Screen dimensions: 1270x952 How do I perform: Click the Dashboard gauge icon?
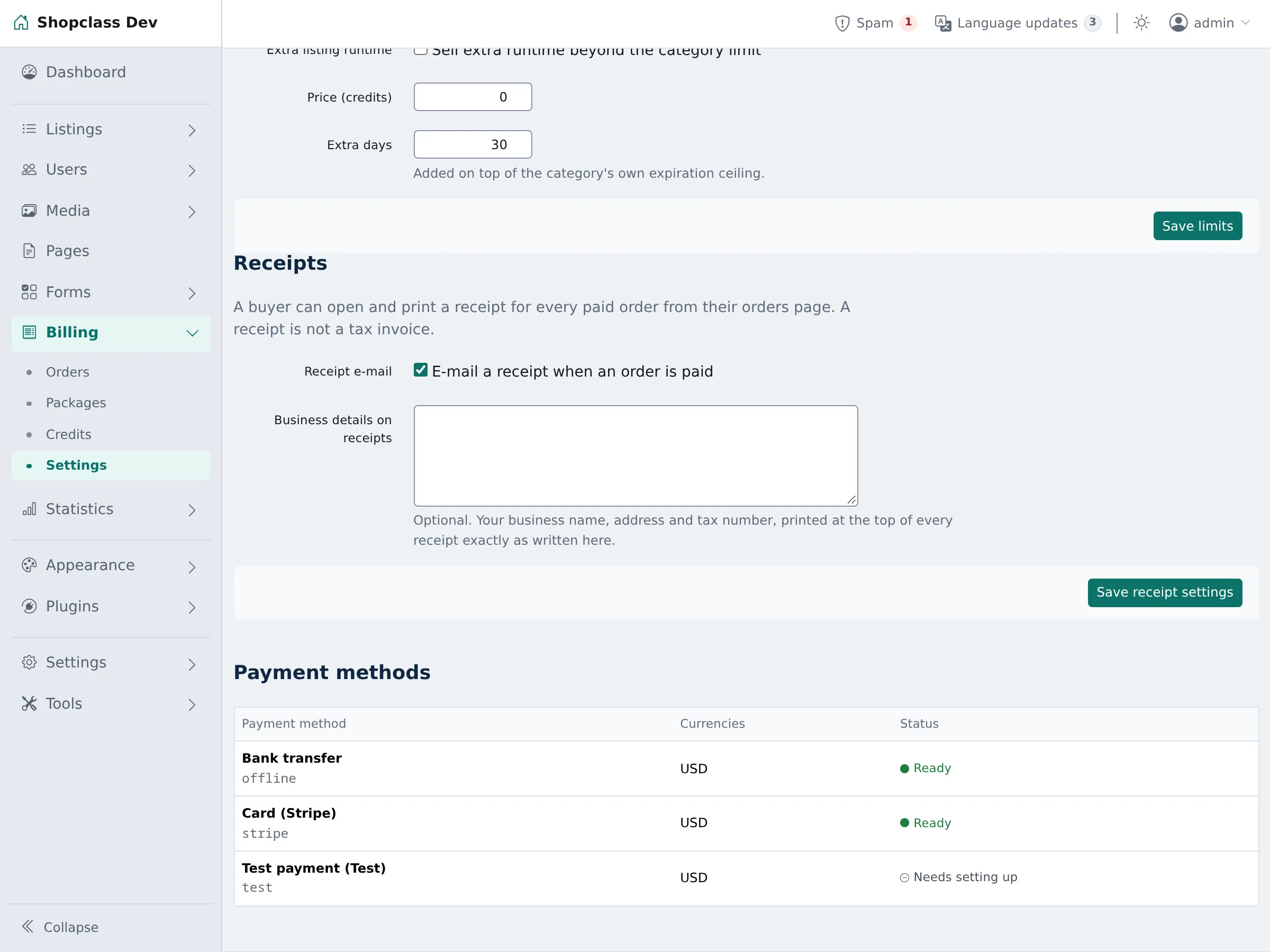29,72
